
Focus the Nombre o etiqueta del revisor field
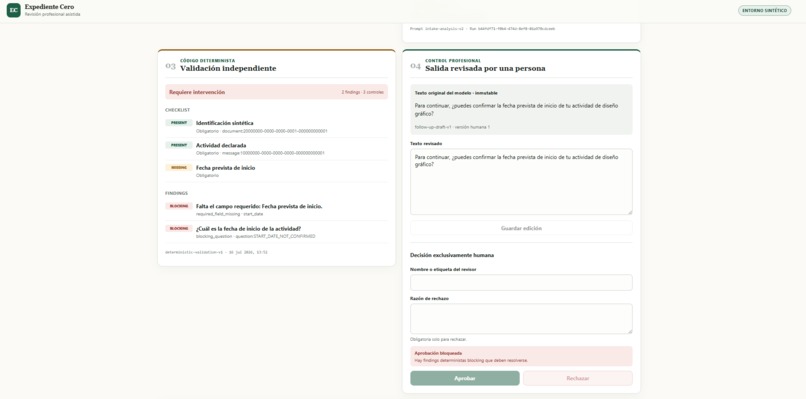(x=521, y=282)
